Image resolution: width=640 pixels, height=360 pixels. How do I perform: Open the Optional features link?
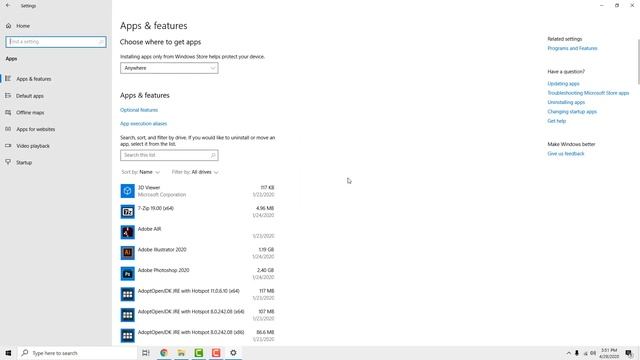(139, 110)
